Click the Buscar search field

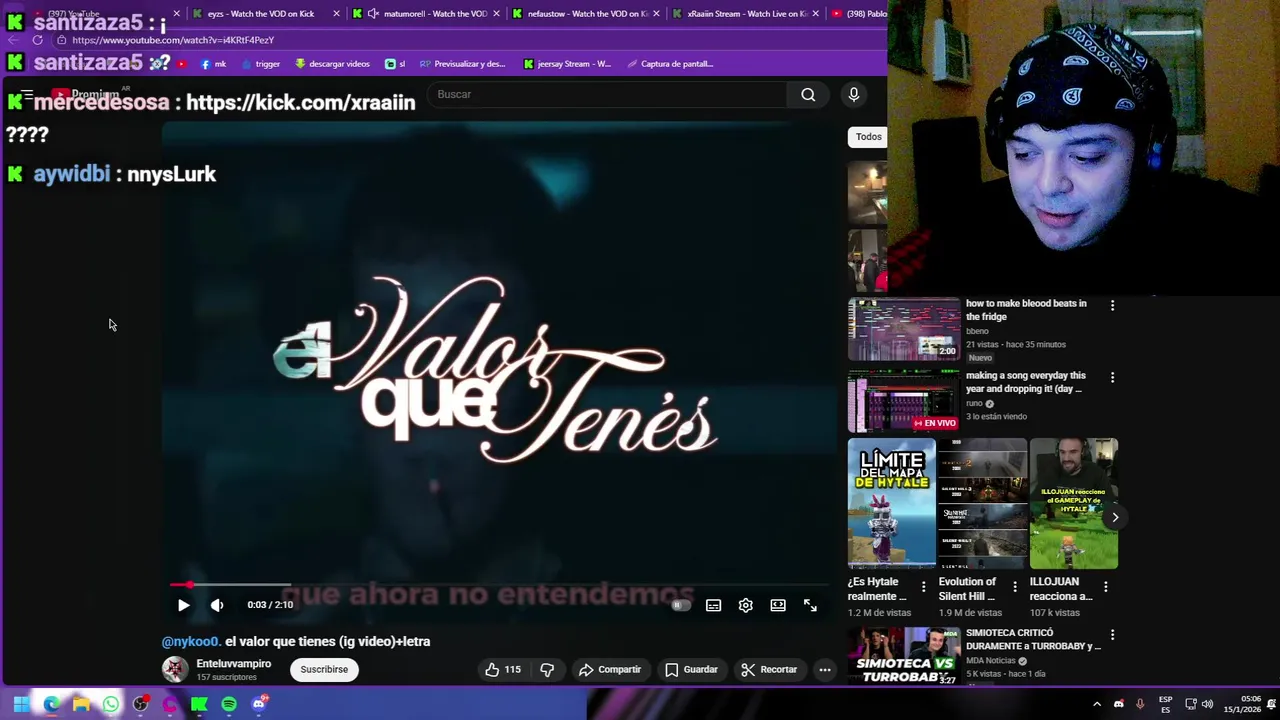(607, 94)
